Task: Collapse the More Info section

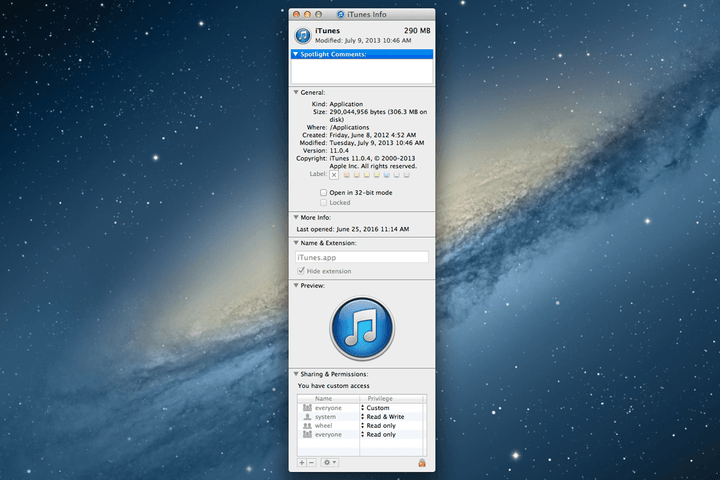Action: (296, 217)
